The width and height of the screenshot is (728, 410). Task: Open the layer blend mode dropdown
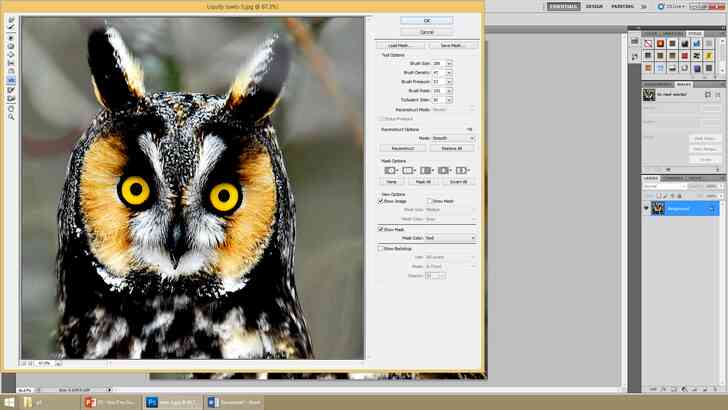pos(665,186)
